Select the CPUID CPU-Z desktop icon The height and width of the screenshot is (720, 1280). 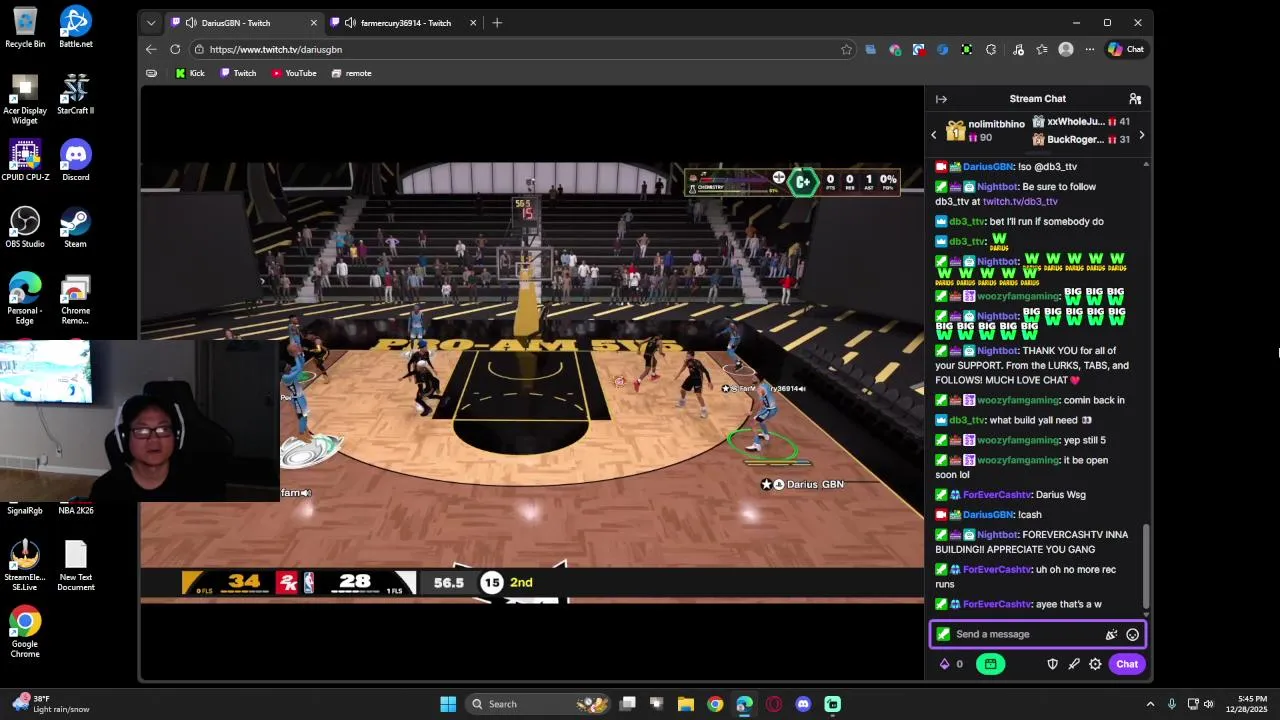click(x=25, y=160)
